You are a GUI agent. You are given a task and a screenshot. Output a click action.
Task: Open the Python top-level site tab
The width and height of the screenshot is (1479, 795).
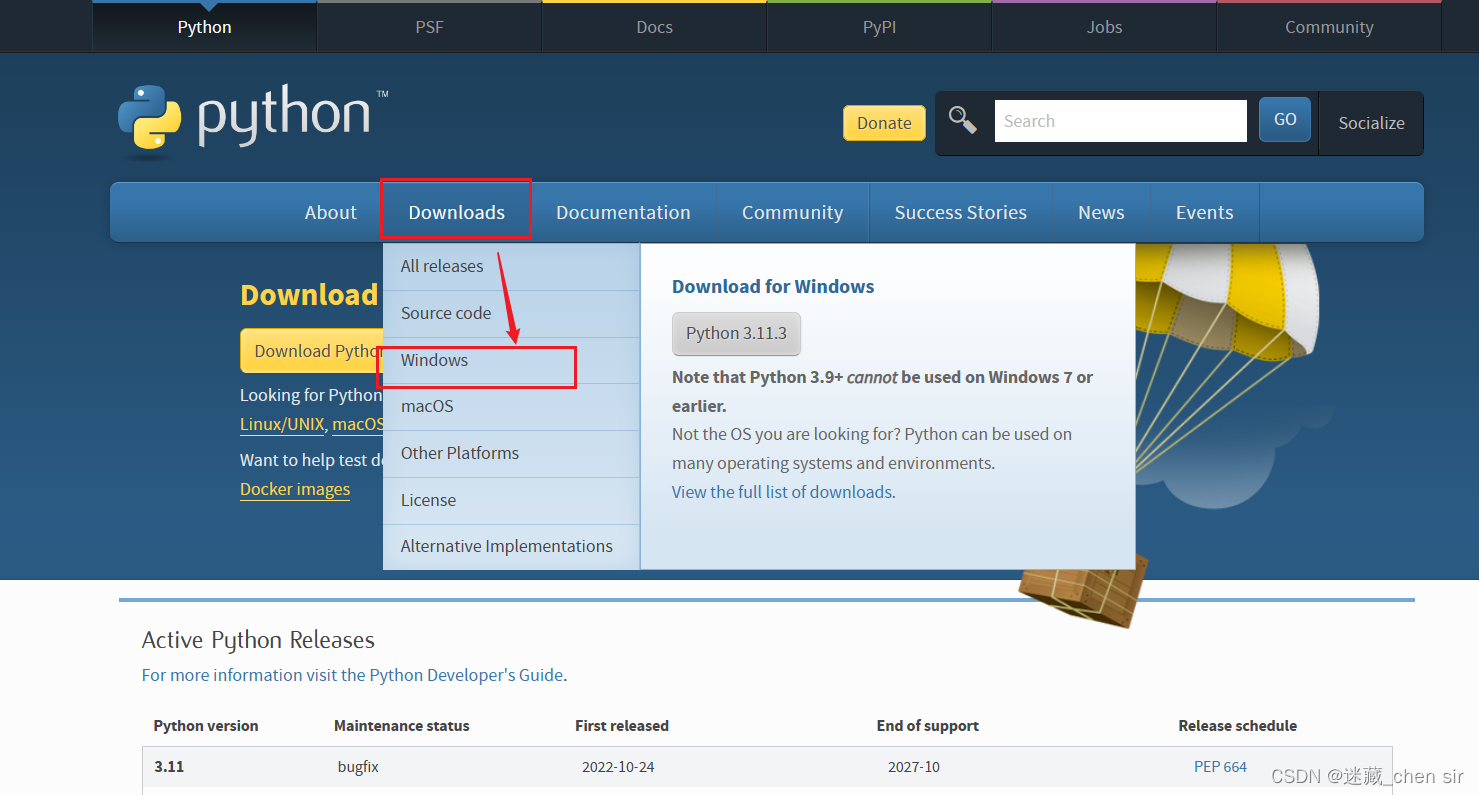(204, 27)
